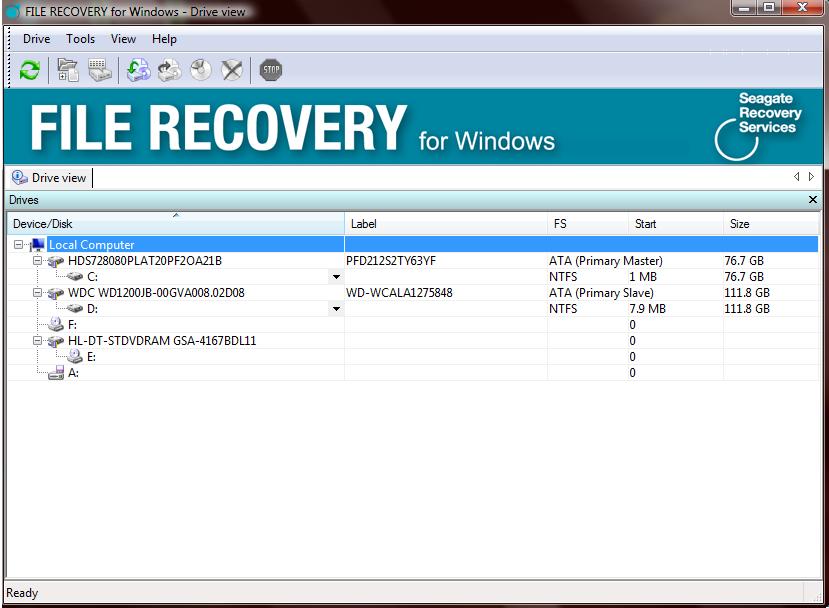Click the 76.7 GB size of C:

[744, 277]
